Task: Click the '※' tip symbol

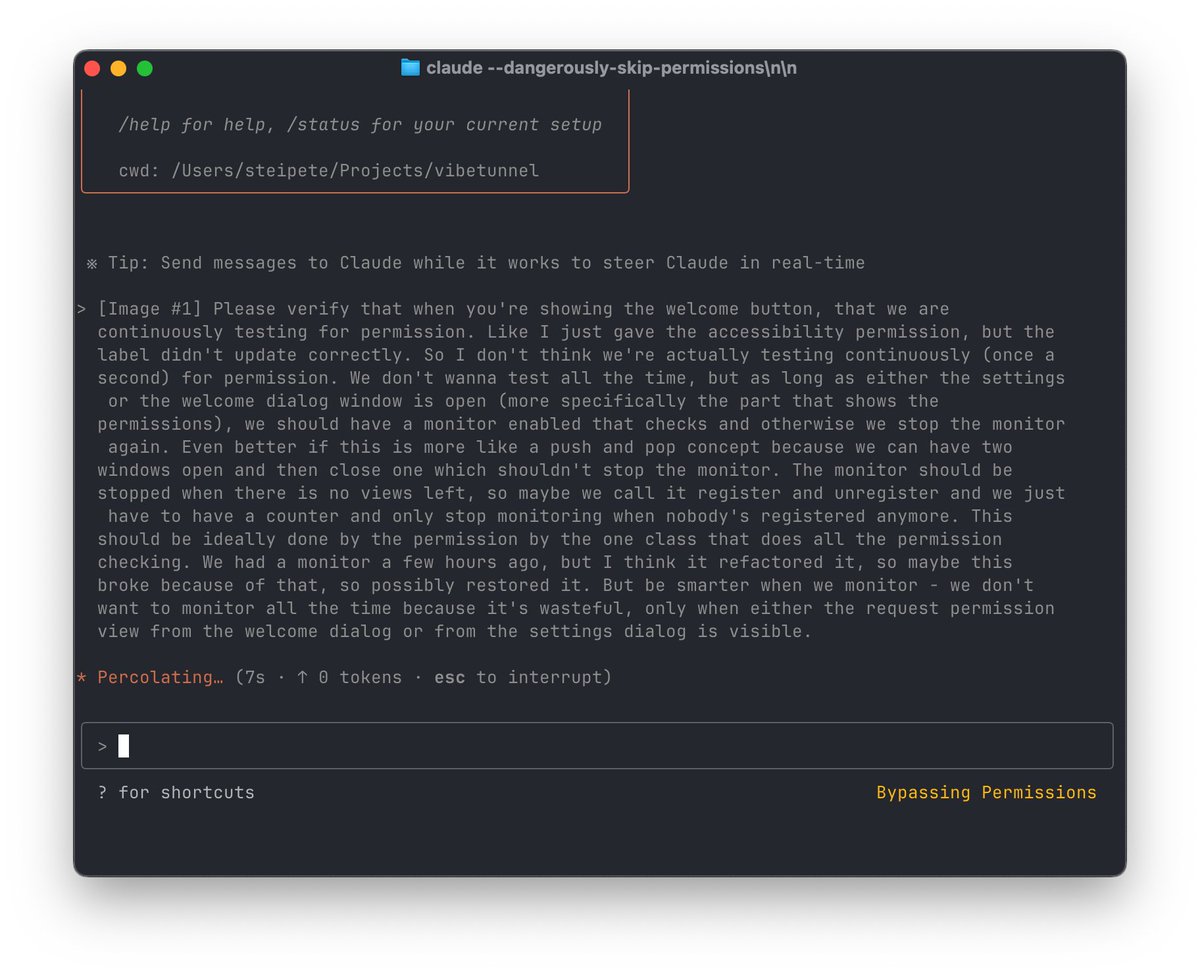Action: tap(92, 263)
